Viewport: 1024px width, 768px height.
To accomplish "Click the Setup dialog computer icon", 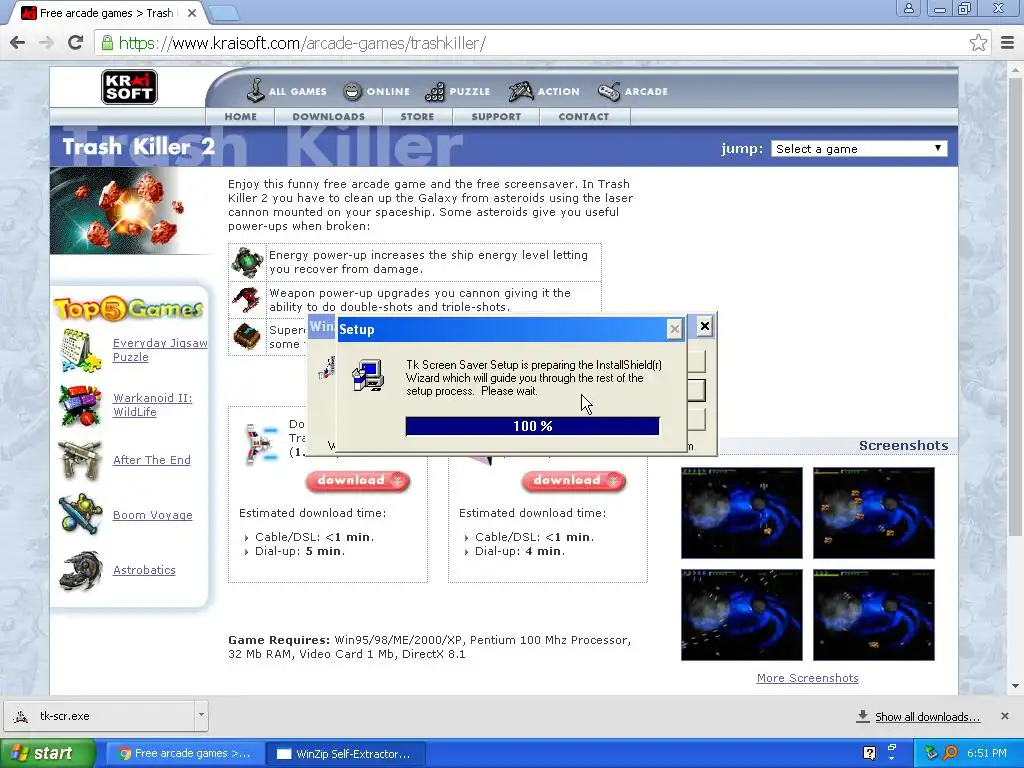I will [x=368, y=376].
